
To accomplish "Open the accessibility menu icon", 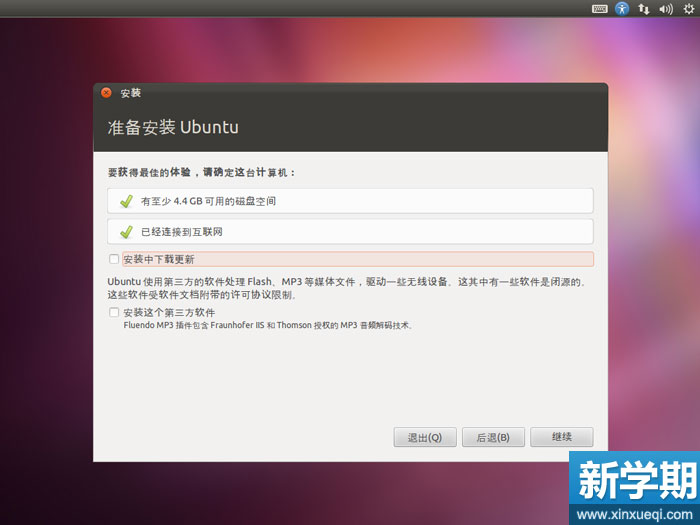I will [622, 8].
